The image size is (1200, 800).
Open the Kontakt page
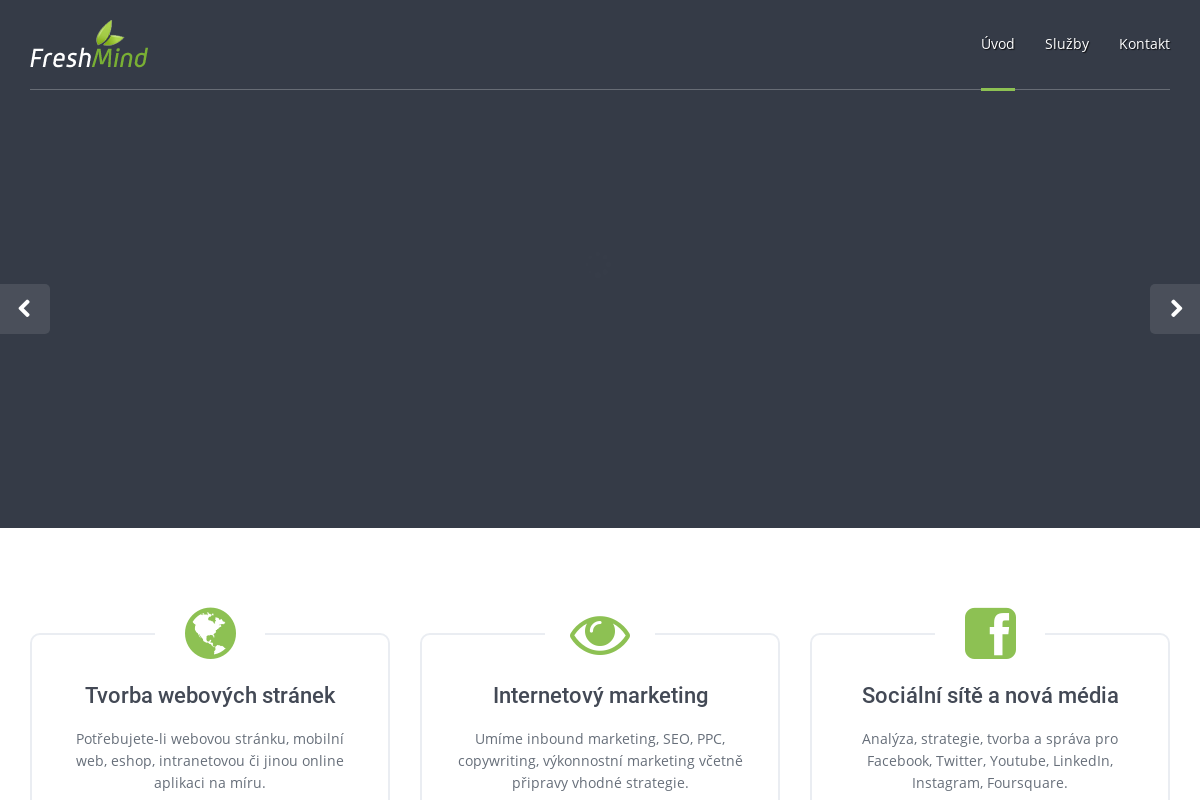(1144, 44)
